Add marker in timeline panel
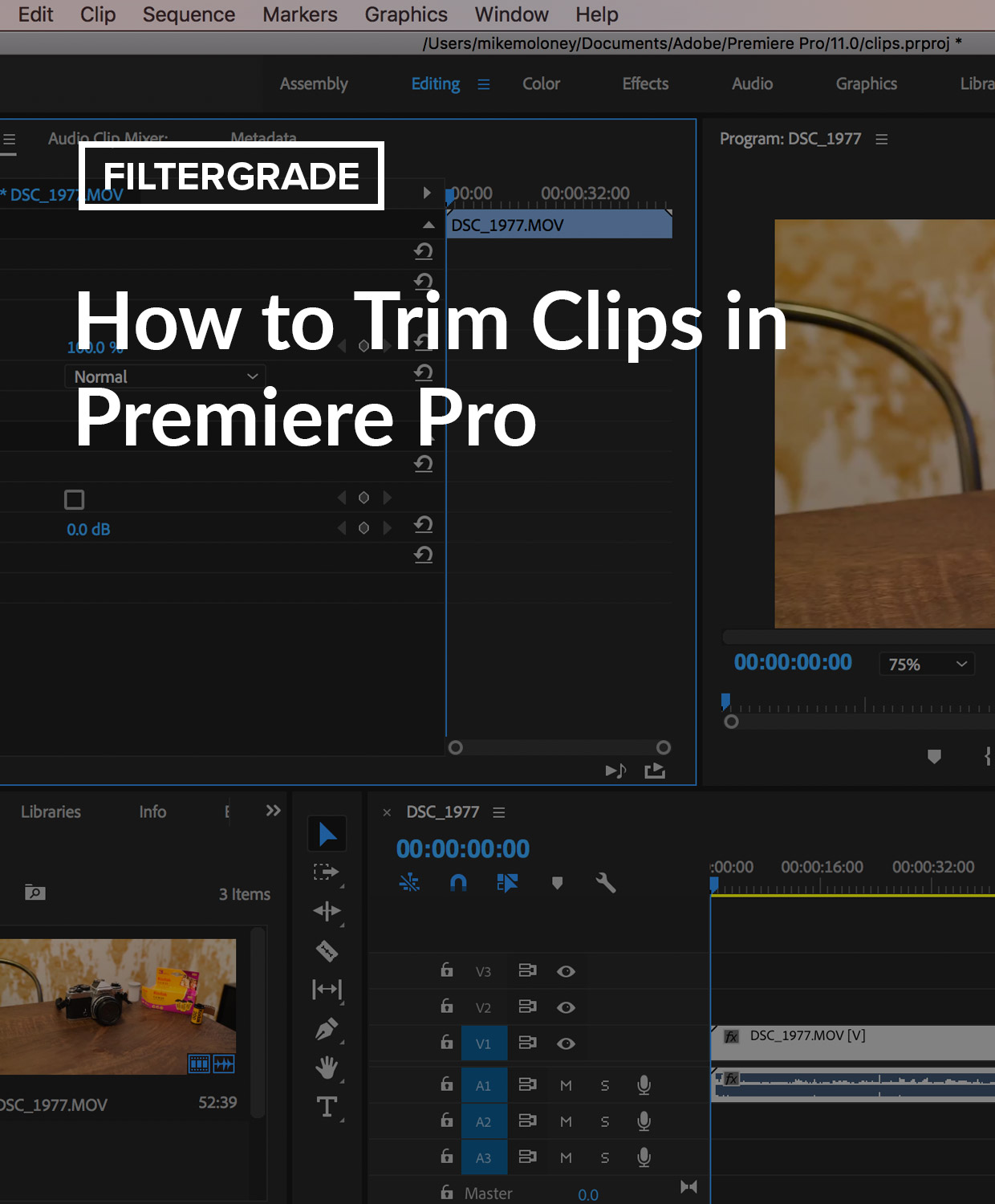The image size is (995, 1204). point(557,883)
